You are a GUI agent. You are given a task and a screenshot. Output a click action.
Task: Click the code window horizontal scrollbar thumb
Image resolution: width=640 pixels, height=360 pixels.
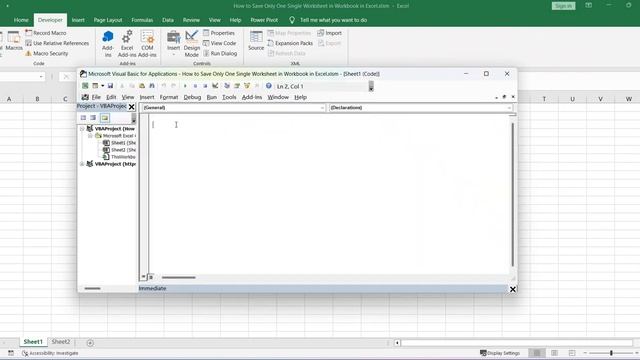click(x=178, y=278)
